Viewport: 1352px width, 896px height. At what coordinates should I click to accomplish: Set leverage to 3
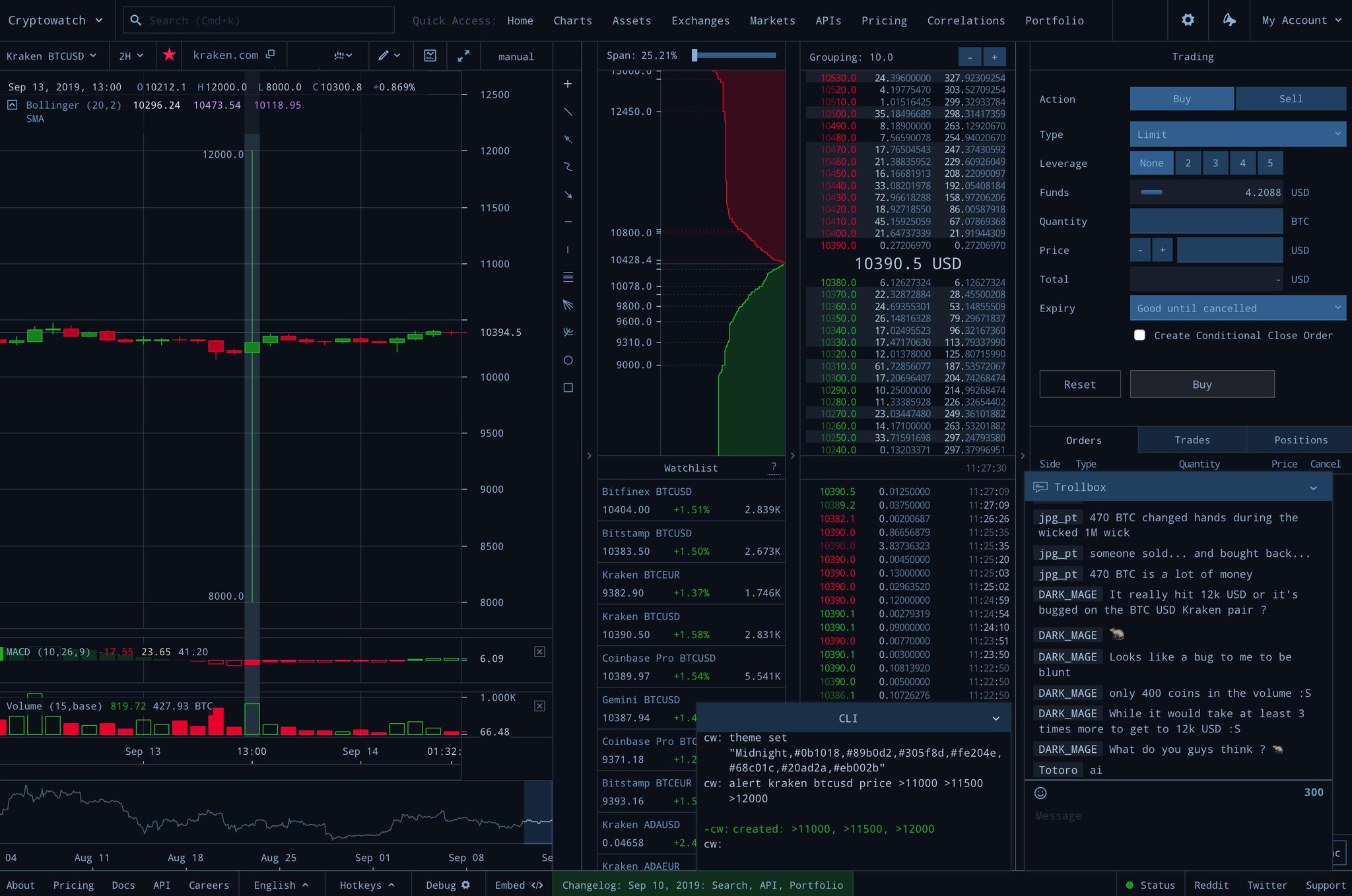[1215, 163]
